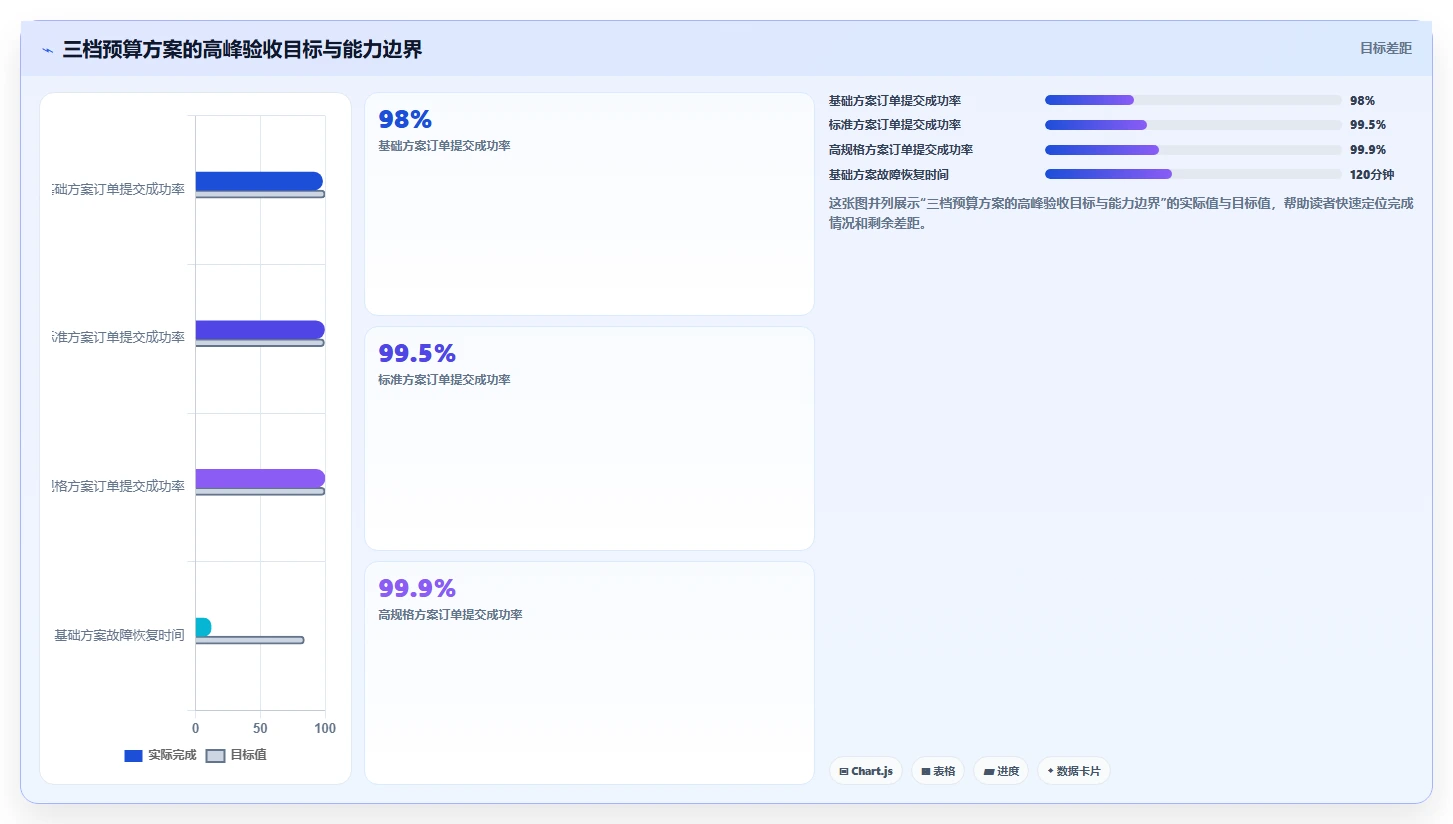Click the 基础方案故障恢复时间 progress list label
Image resolution: width=1453 pixels, height=824 pixels.
pos(889,174)
